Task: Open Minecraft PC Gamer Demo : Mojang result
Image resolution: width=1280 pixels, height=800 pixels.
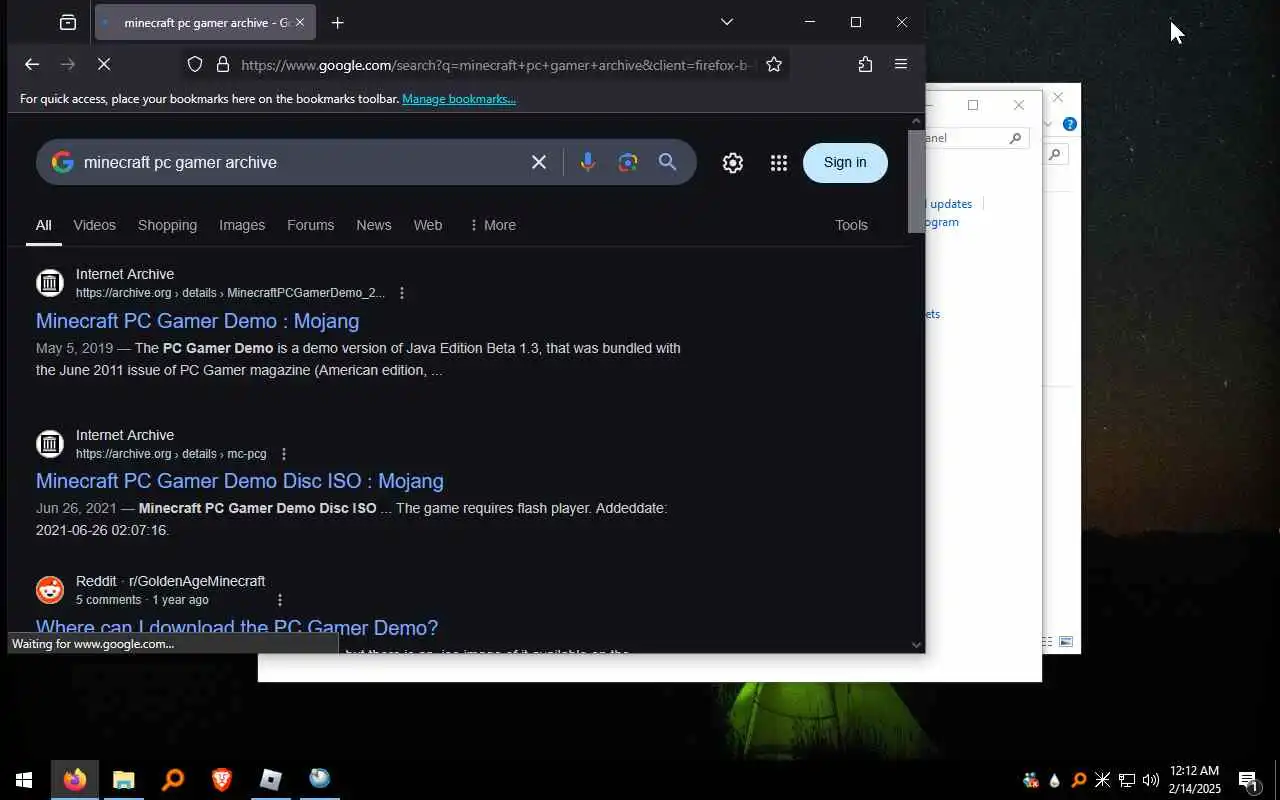Action: click(197, 321)
